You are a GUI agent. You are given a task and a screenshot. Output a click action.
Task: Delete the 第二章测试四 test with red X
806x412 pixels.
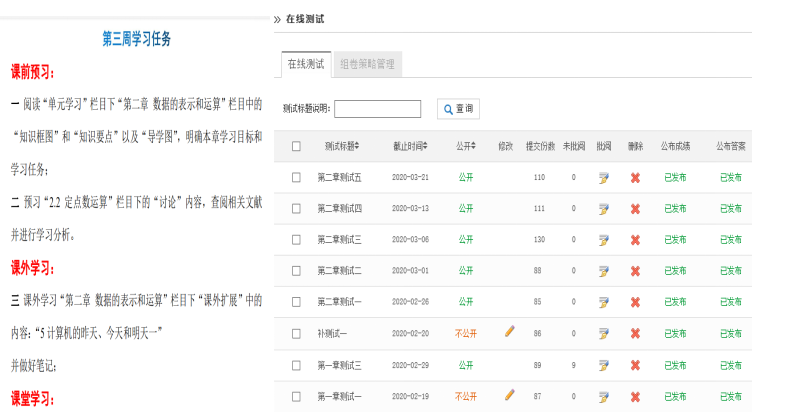click(x=634, y=209)
